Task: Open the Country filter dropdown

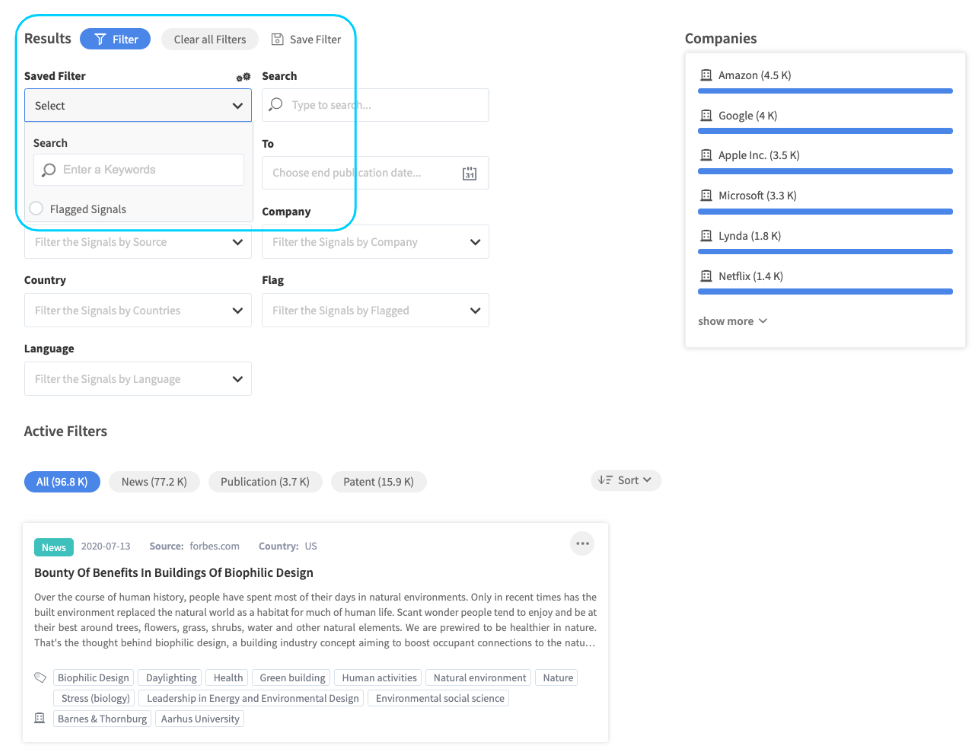Action: pyautogui.click(x=138, y=311)
